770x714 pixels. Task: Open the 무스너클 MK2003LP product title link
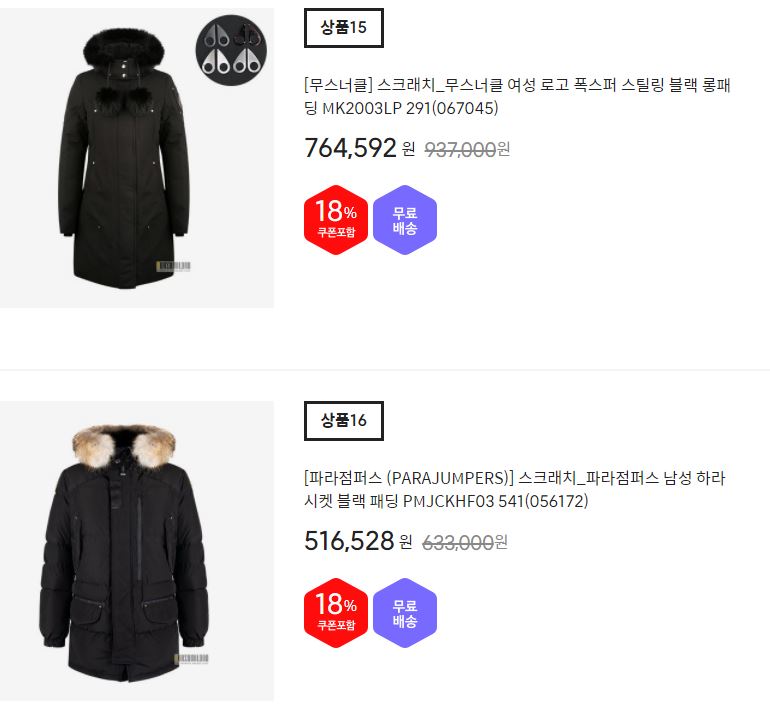point(517,97)
